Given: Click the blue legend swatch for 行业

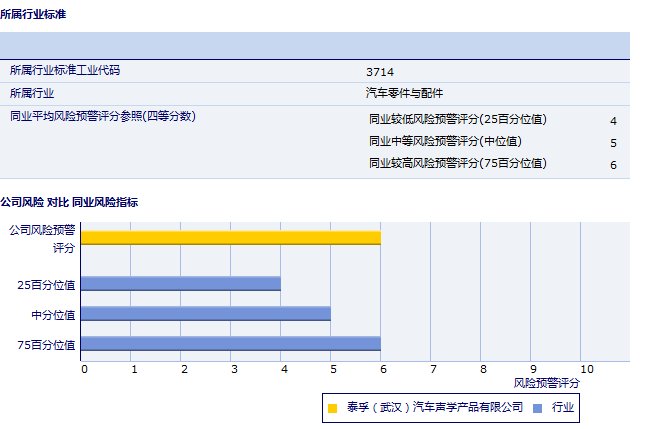Looking at the screenshot, I should pyautogui.click(x=538, y=408).
